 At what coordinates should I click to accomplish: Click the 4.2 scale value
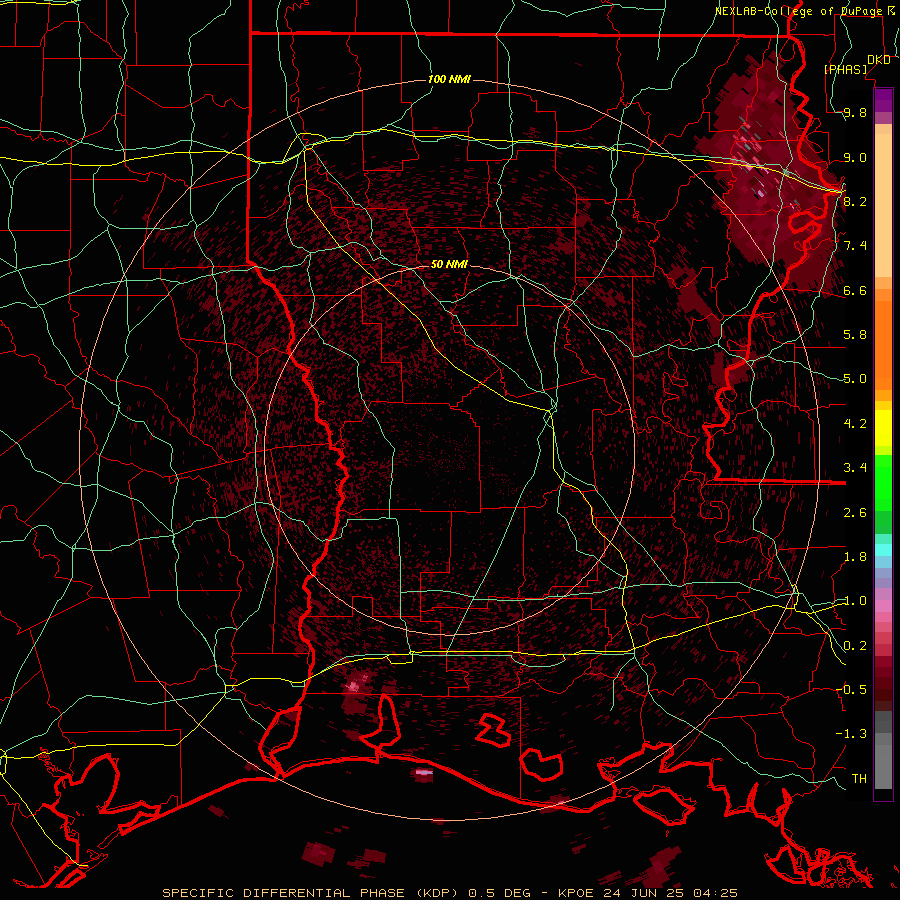(855, 424)
